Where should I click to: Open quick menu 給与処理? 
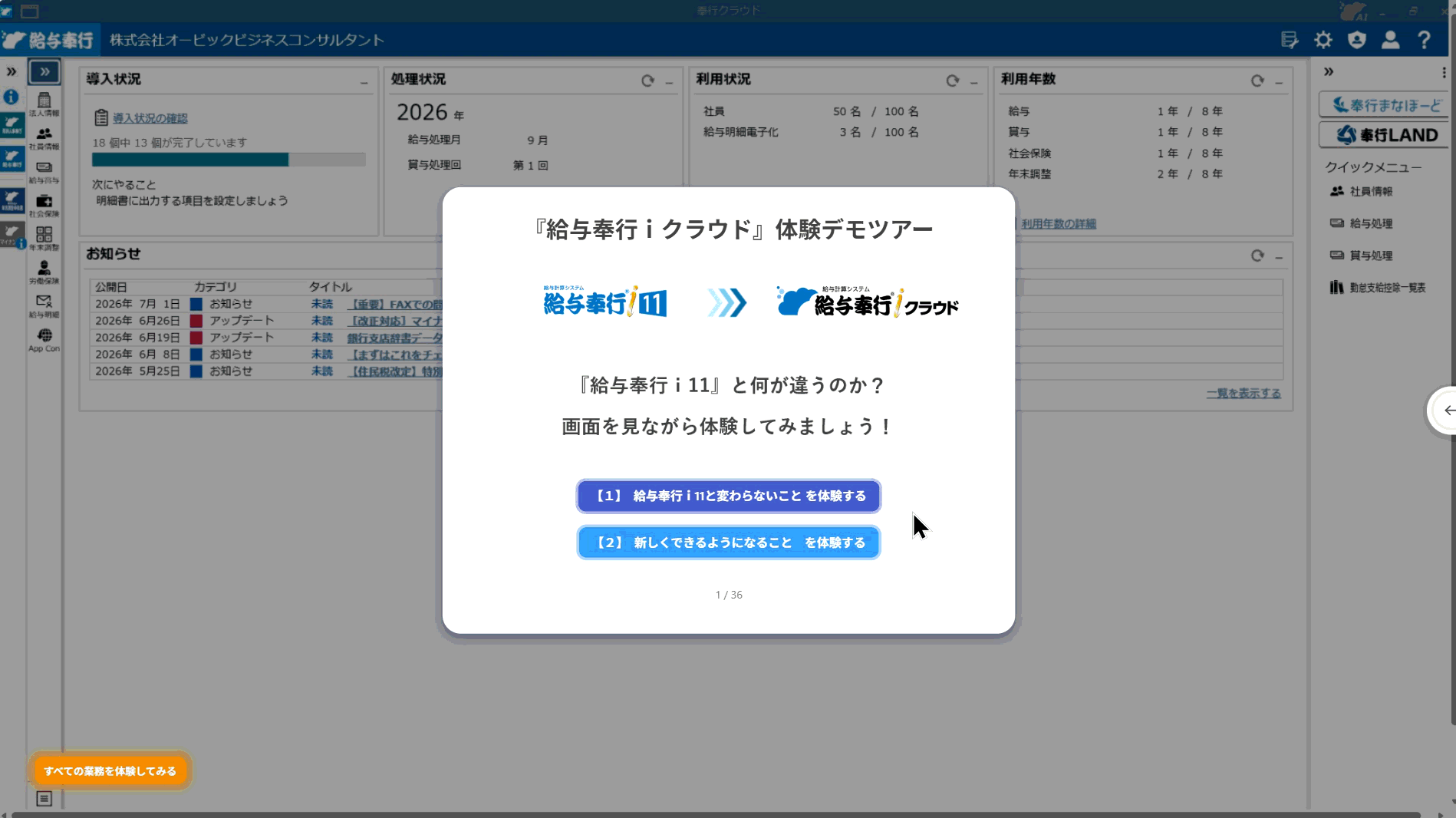(1362, 223)
